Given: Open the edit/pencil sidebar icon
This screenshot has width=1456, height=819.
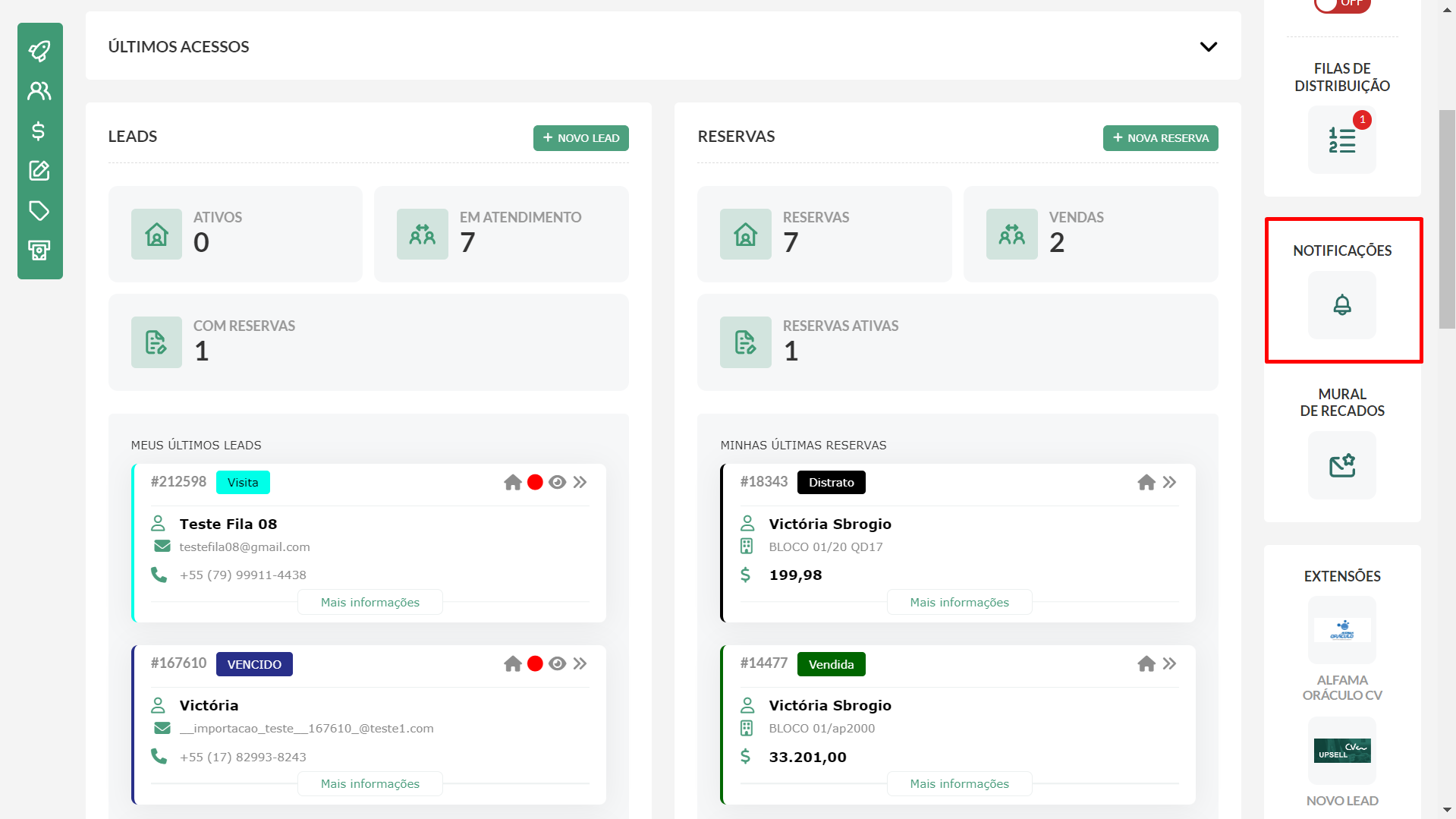Looking at the screenshot, I should pos(39,171).
